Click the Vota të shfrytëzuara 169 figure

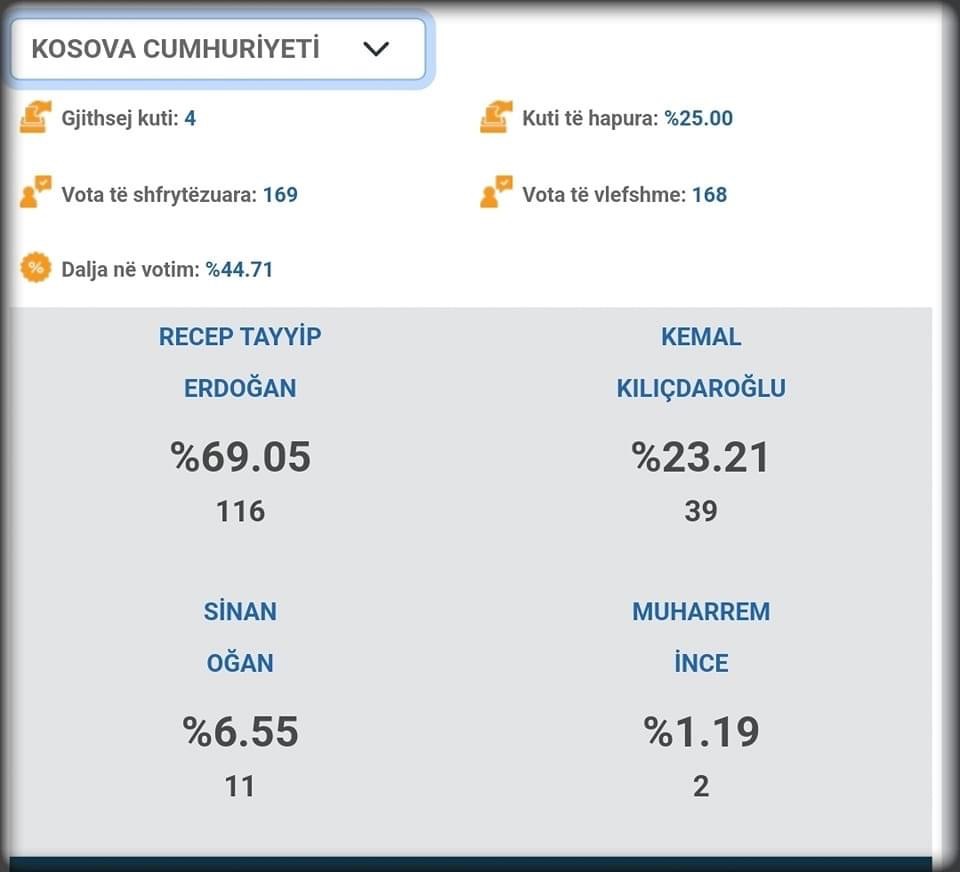point(280,195)
